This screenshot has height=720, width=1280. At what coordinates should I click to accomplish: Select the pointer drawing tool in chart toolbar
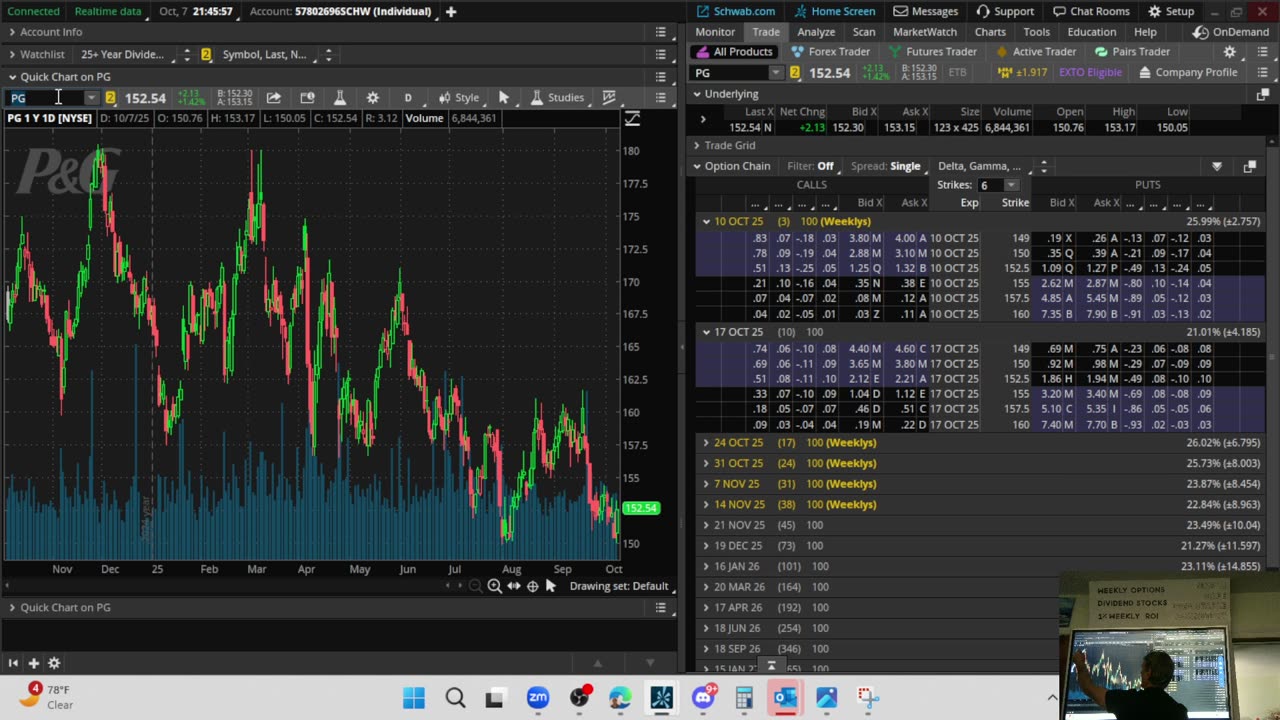point(504,97)
